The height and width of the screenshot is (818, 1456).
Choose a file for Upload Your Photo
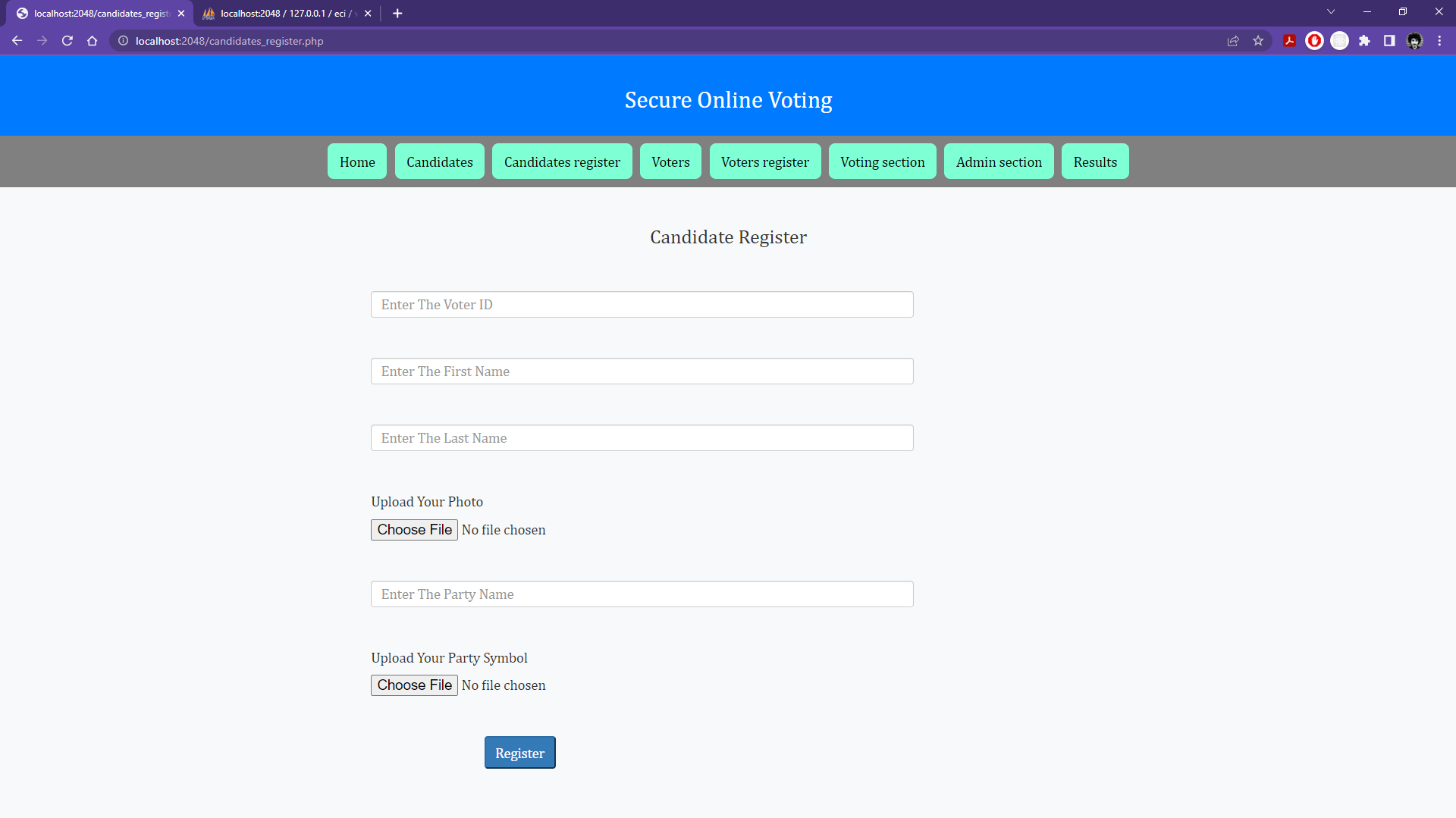click(x=414, y=529)
